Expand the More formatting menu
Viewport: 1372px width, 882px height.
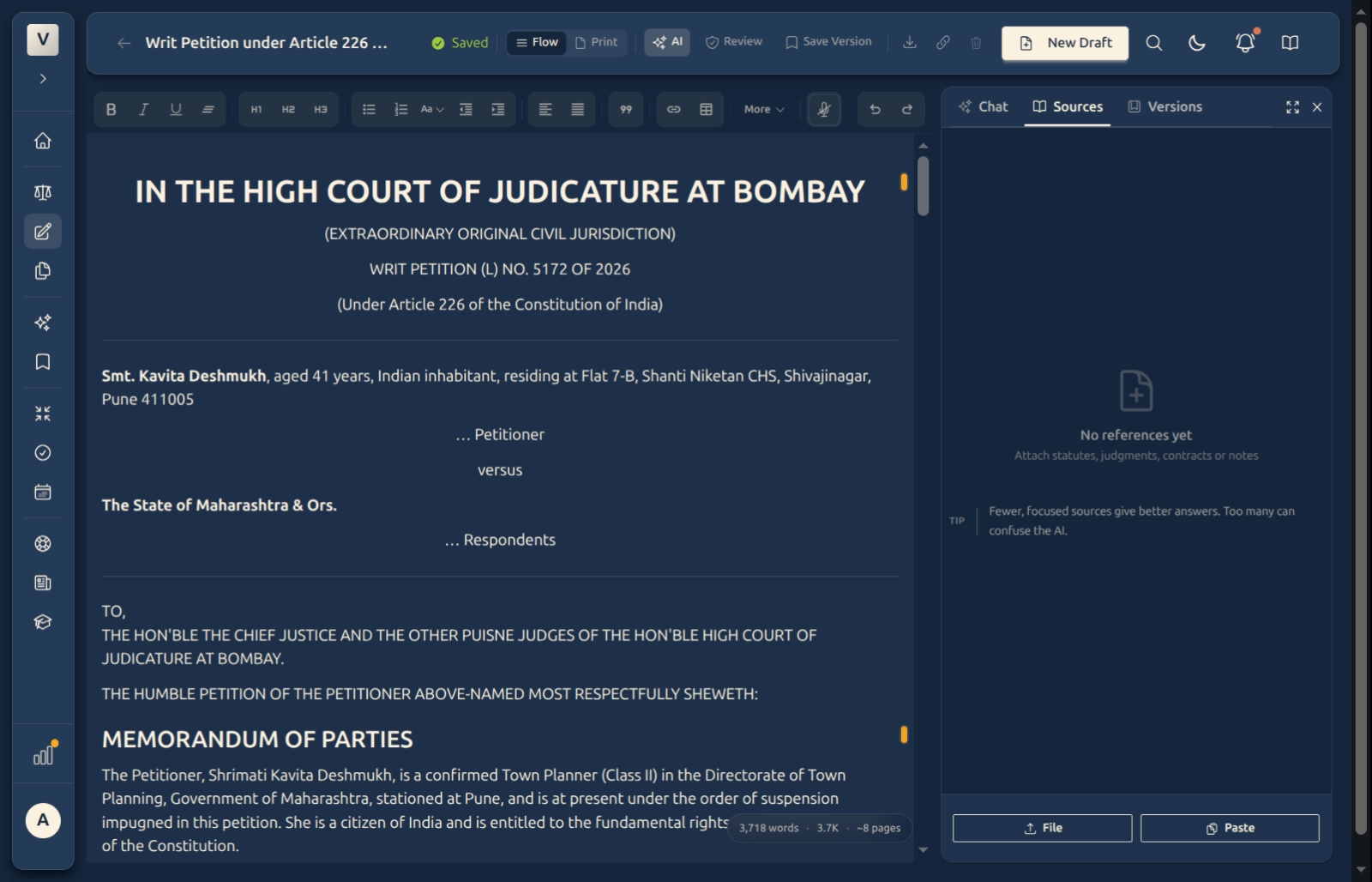coord(764,109)
